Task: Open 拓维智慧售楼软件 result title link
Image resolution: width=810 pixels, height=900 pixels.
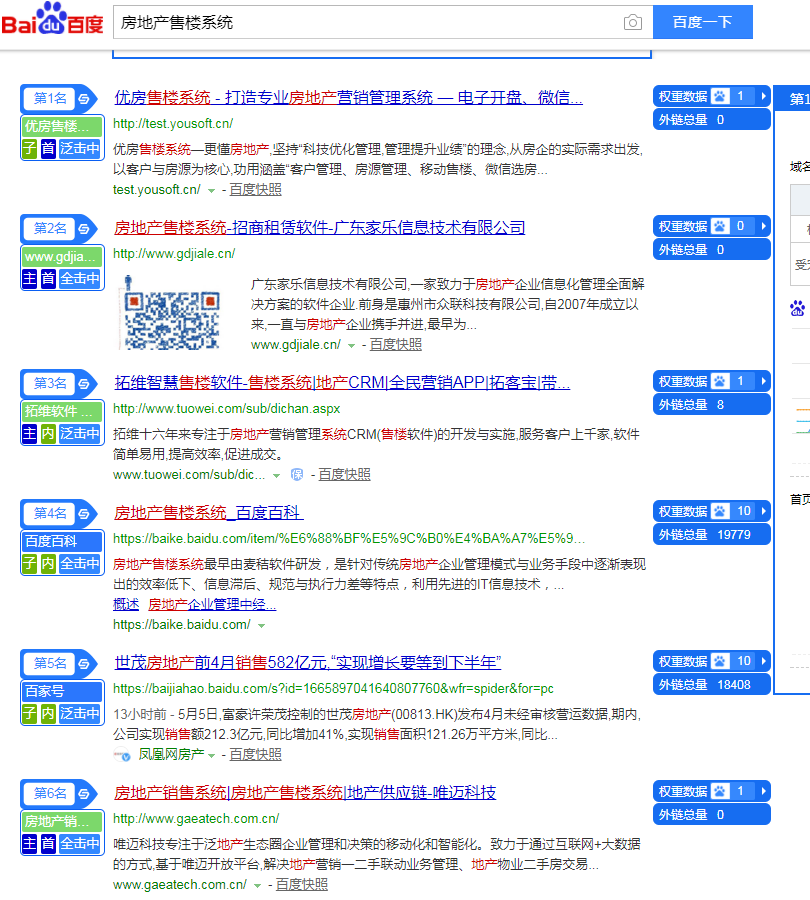Action: (x=342, y=383)
